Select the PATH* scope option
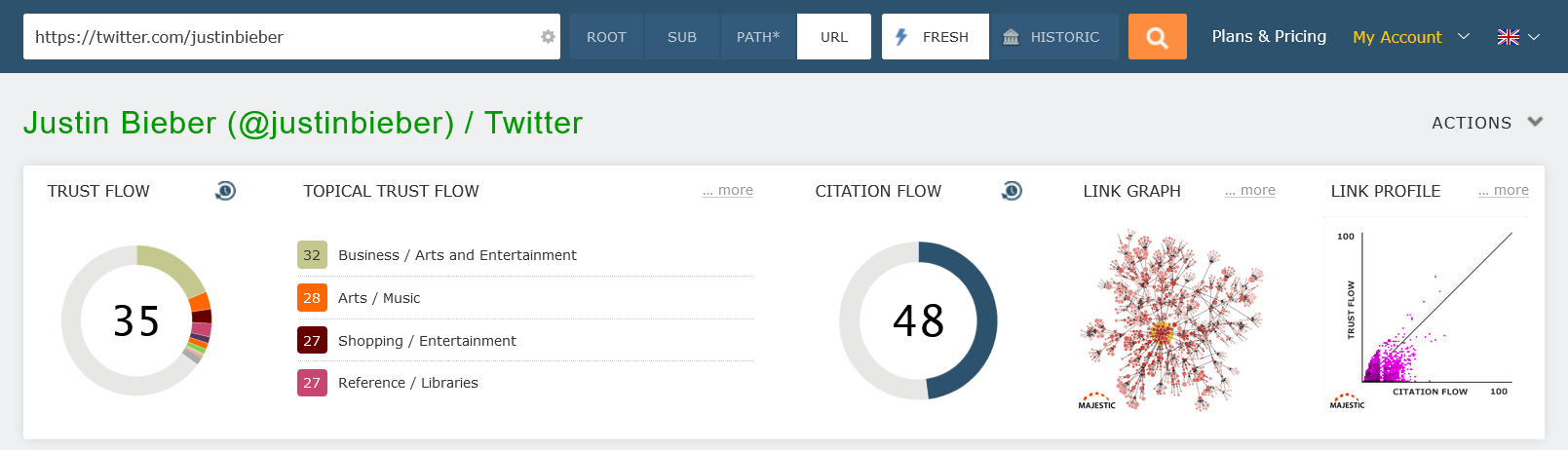The width and height of the screenshot is (1568, 450). 757,37
